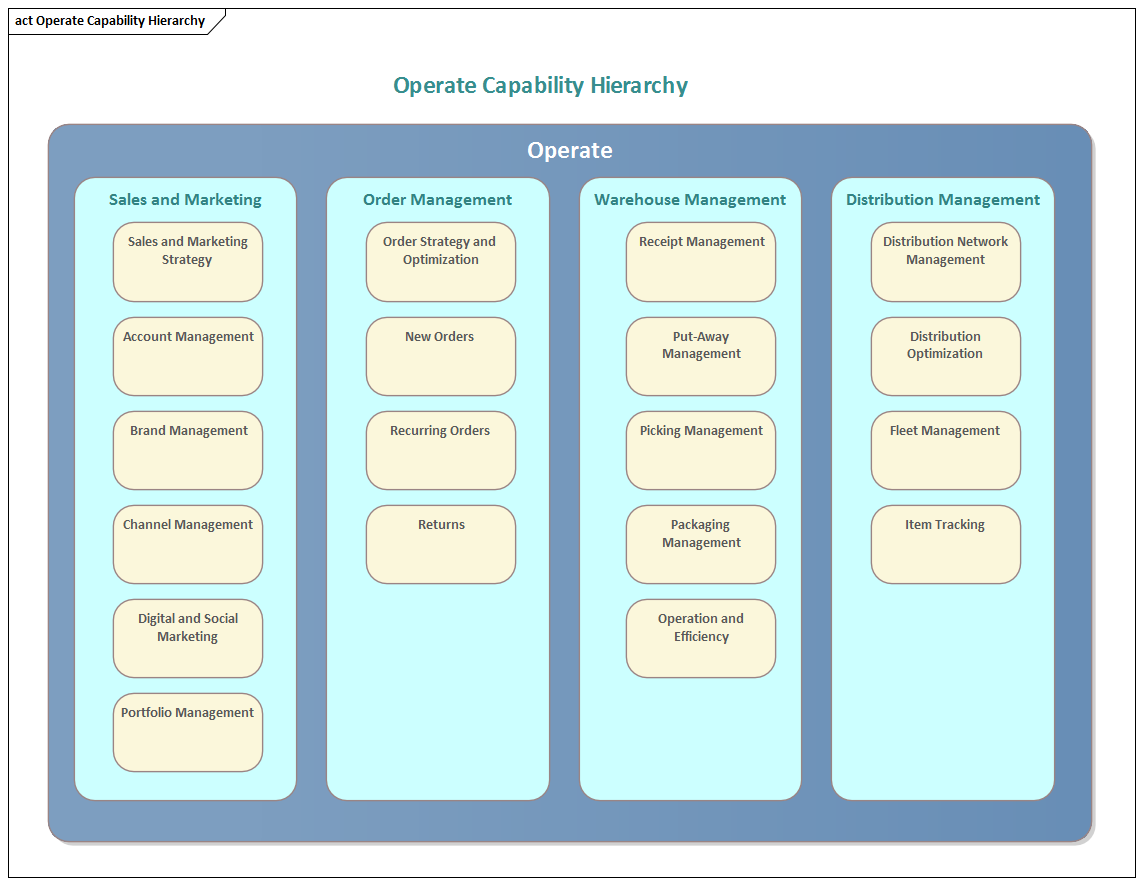Viewport: 1144px width, 886px height.
Task: Click the Returns capability box
Action: click(440, 544)
